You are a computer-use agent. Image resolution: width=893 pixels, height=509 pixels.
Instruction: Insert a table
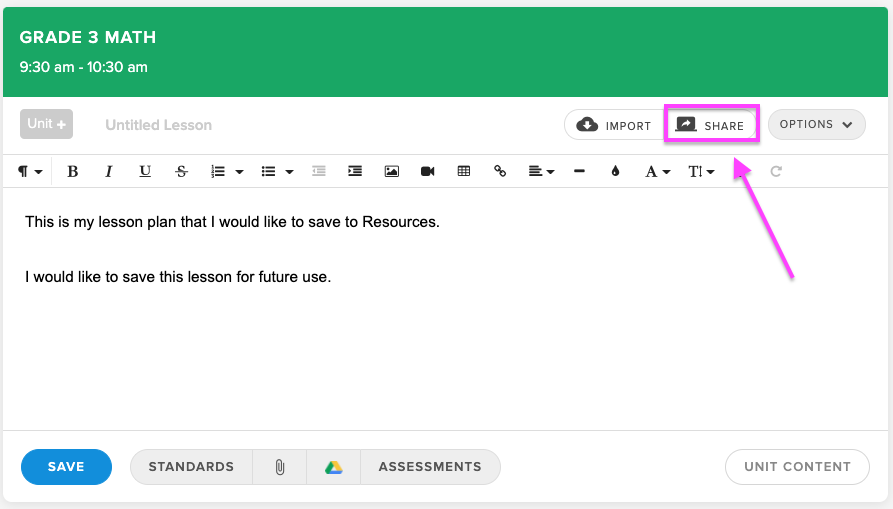coord(464,171)
